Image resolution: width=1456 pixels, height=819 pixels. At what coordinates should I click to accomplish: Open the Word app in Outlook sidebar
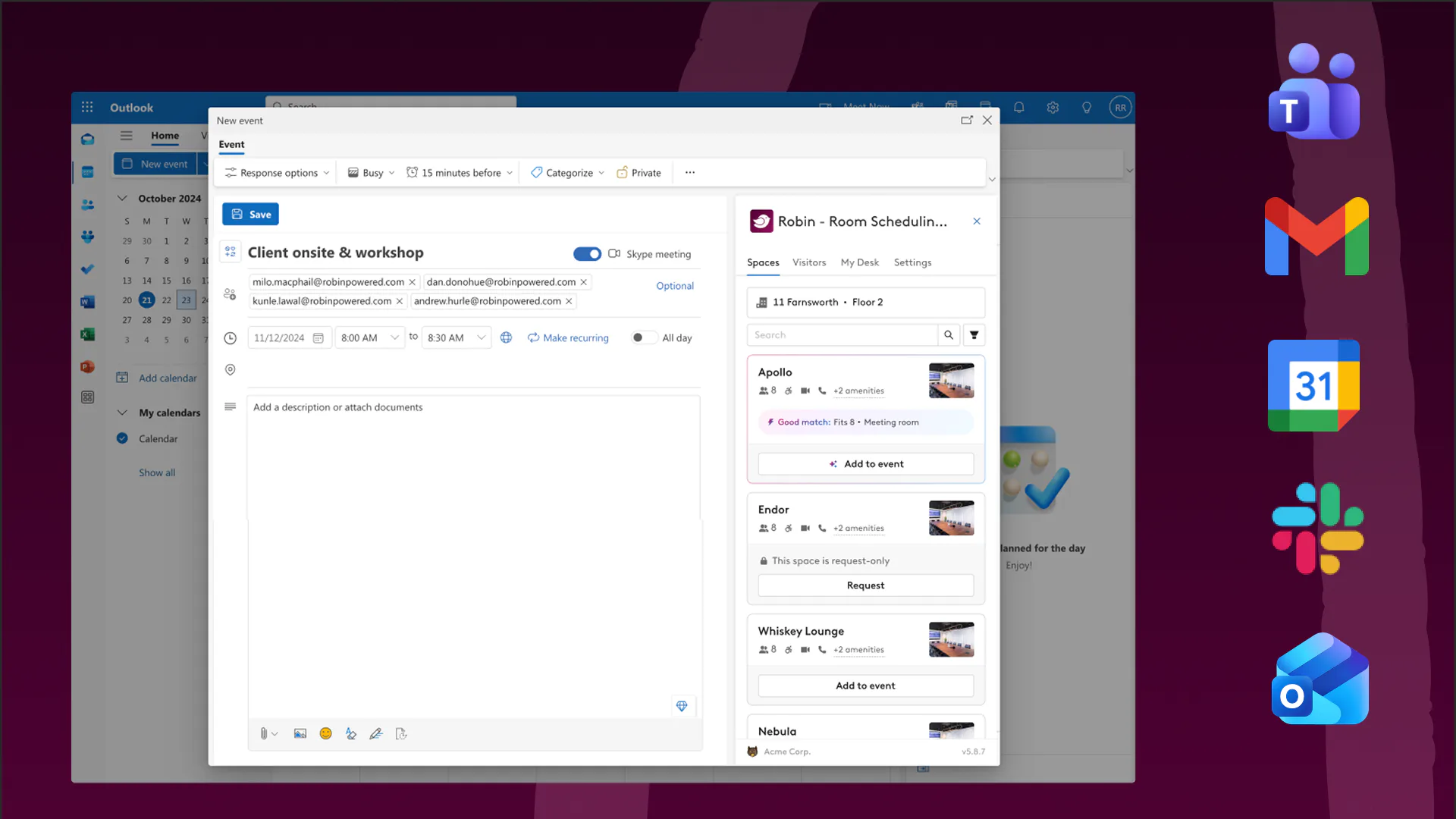[87, 302]
